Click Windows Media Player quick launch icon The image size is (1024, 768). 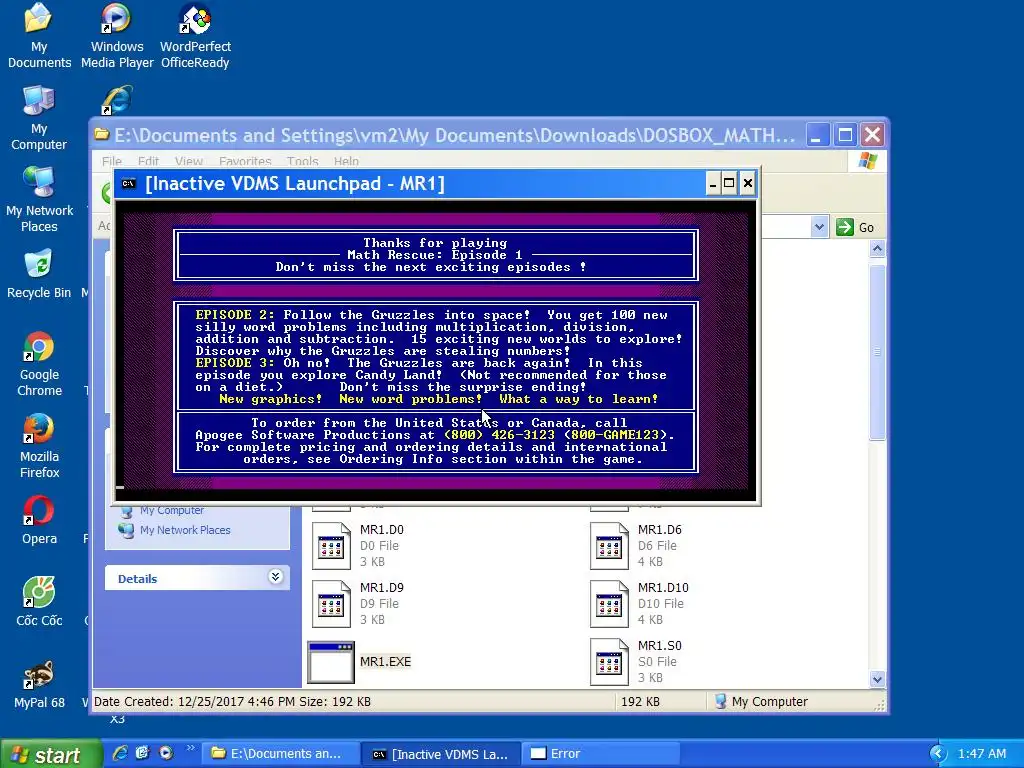click(x=166, y=753)
